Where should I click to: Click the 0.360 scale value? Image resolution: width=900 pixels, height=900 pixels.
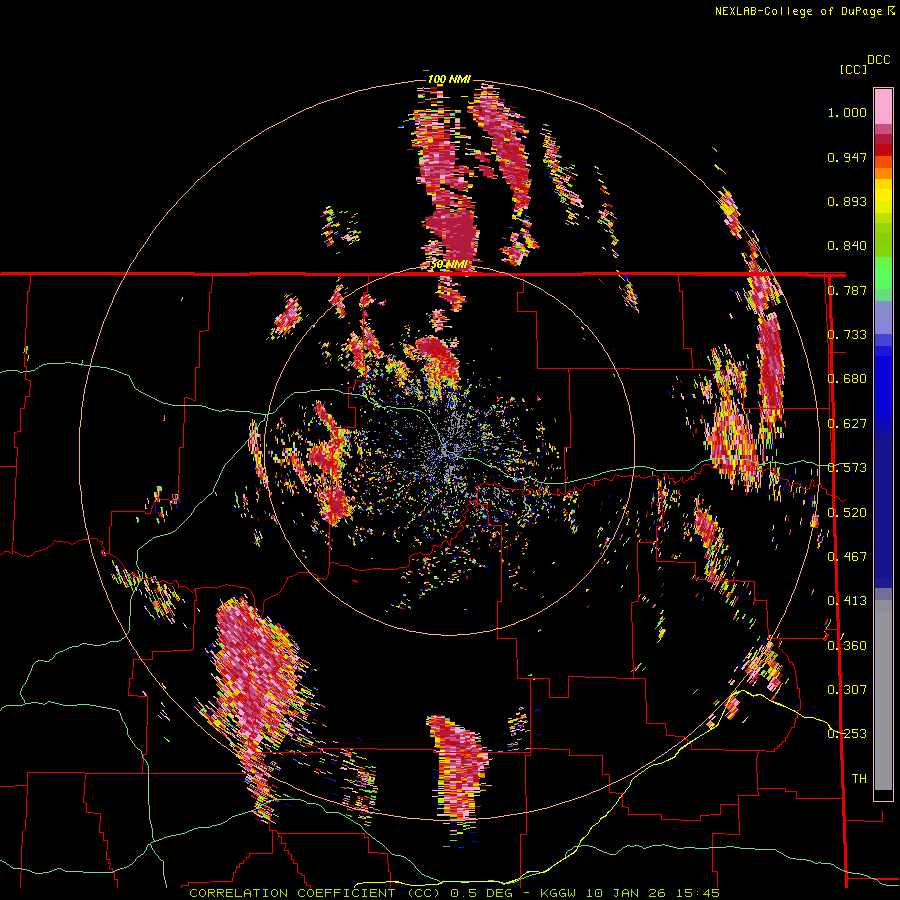[x=847, y=646]
